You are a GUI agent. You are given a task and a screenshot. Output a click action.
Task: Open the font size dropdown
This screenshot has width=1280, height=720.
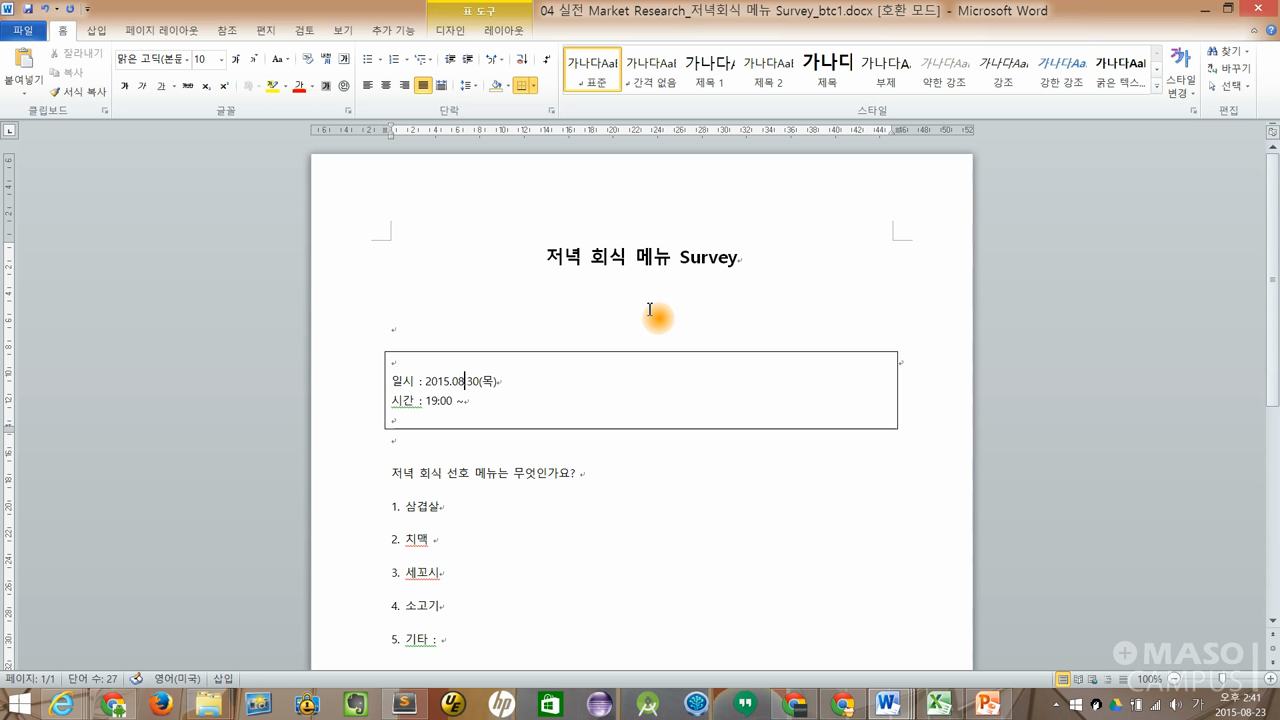click(222, 59)
